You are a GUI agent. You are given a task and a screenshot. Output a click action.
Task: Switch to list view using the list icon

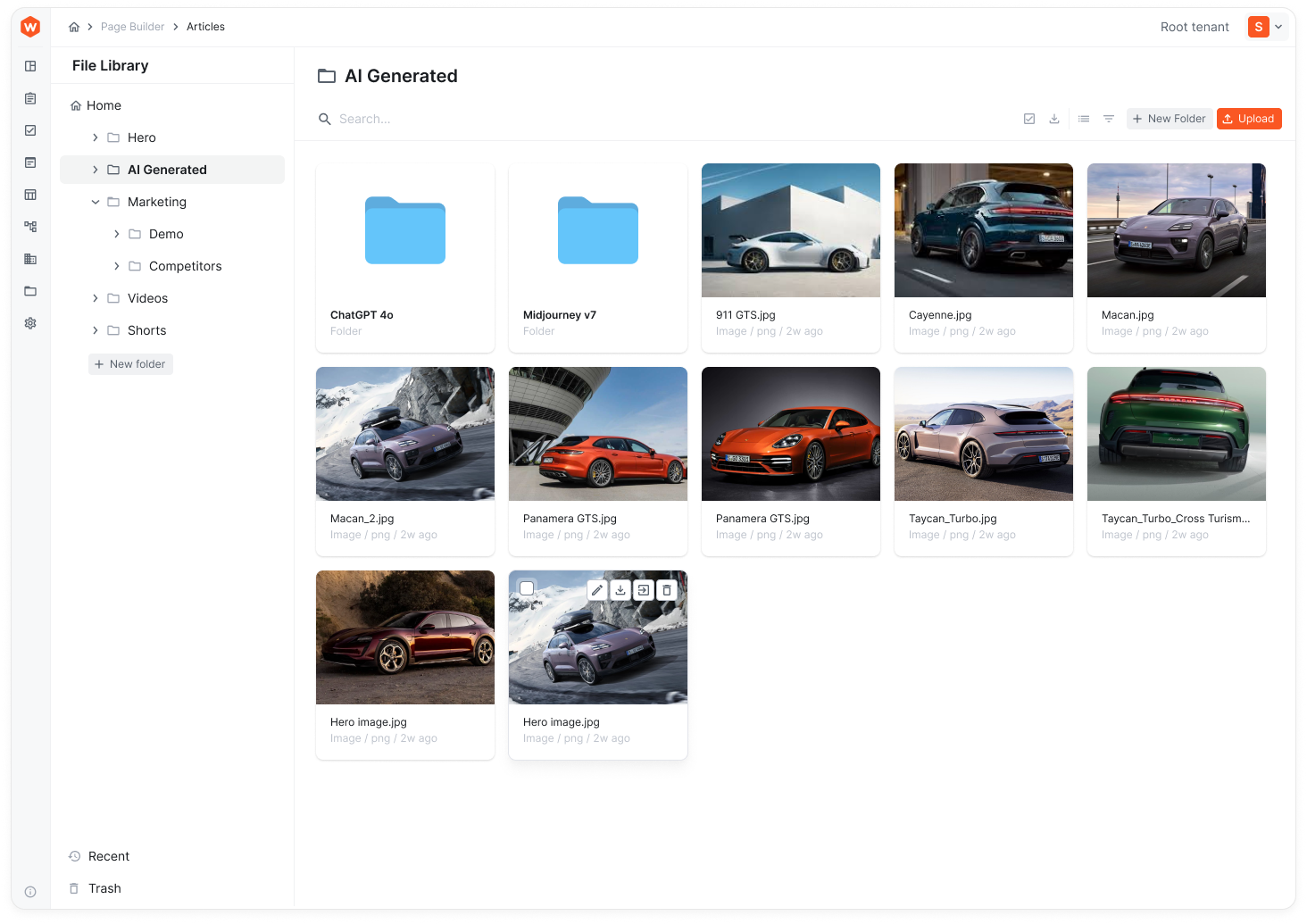point(1084,118)
